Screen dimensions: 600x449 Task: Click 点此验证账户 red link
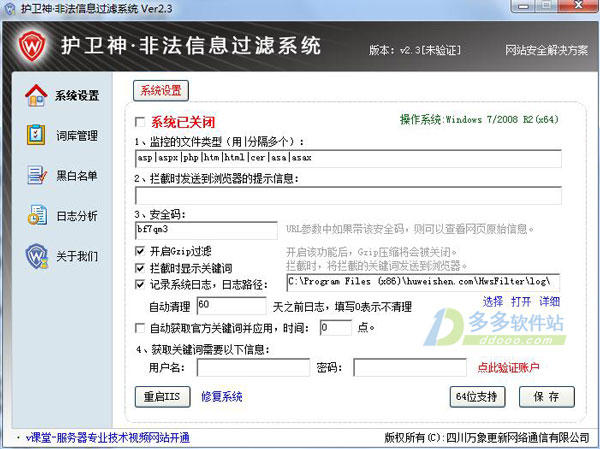tap(509, 367)
